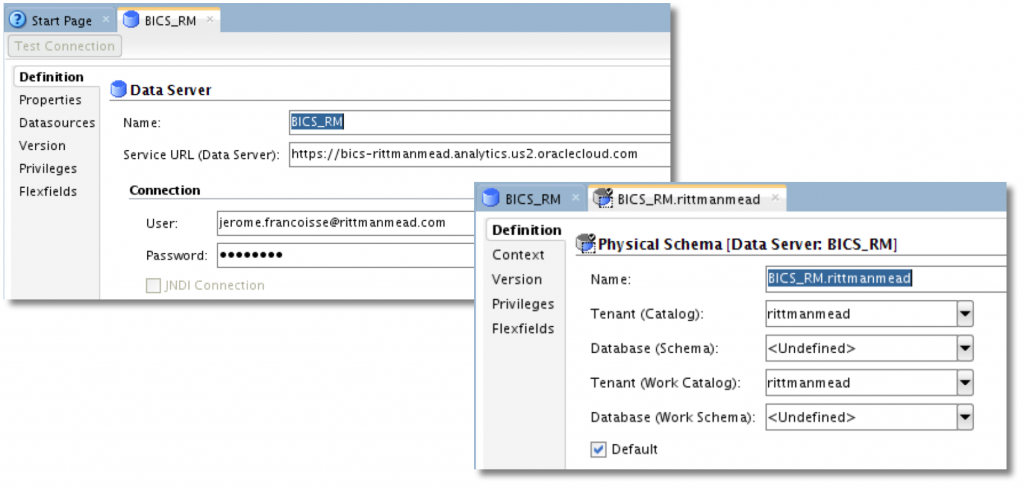Open Physical Schema Version section
The height and width of the screenshot is (488, 1024).
tap(517, 280)
